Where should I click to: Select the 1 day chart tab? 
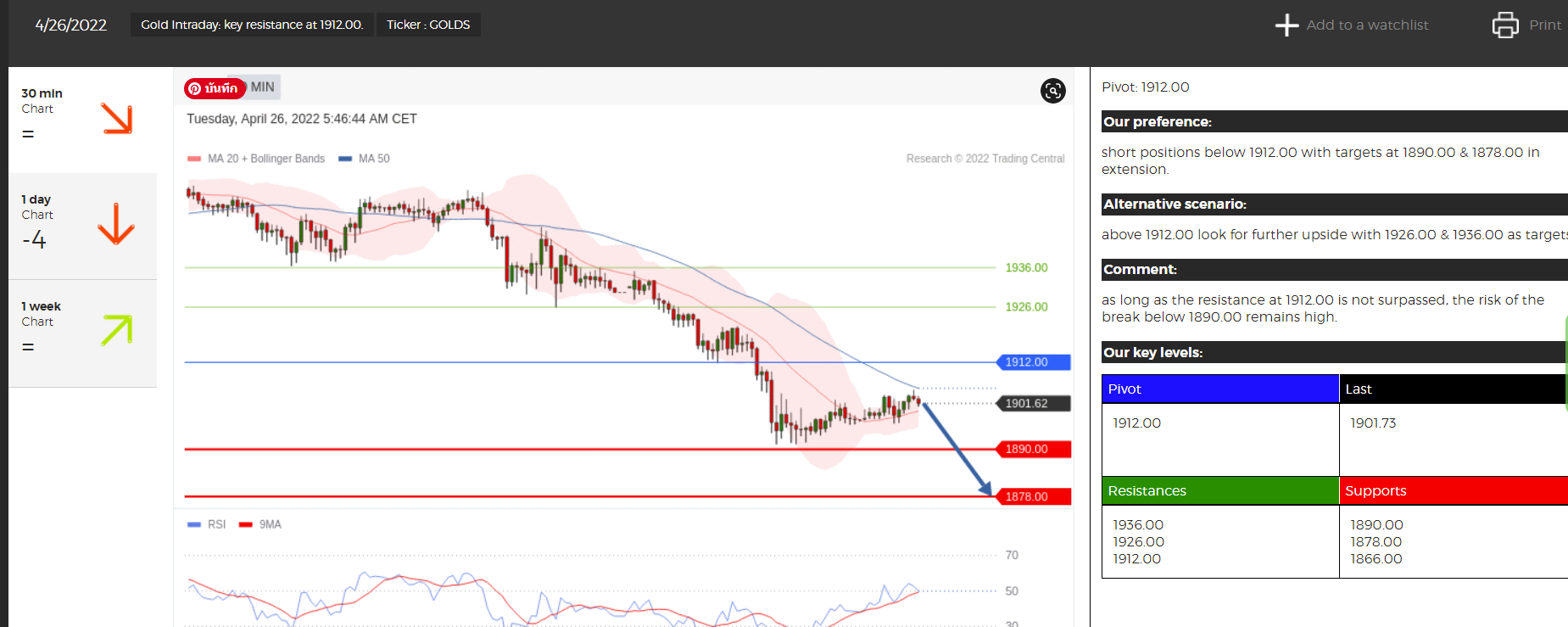[83, 227]
